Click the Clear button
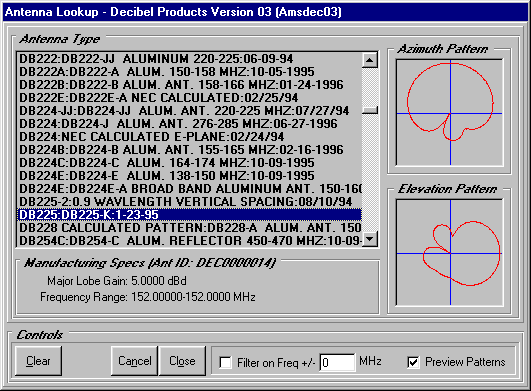 click(x=38, y=361)
